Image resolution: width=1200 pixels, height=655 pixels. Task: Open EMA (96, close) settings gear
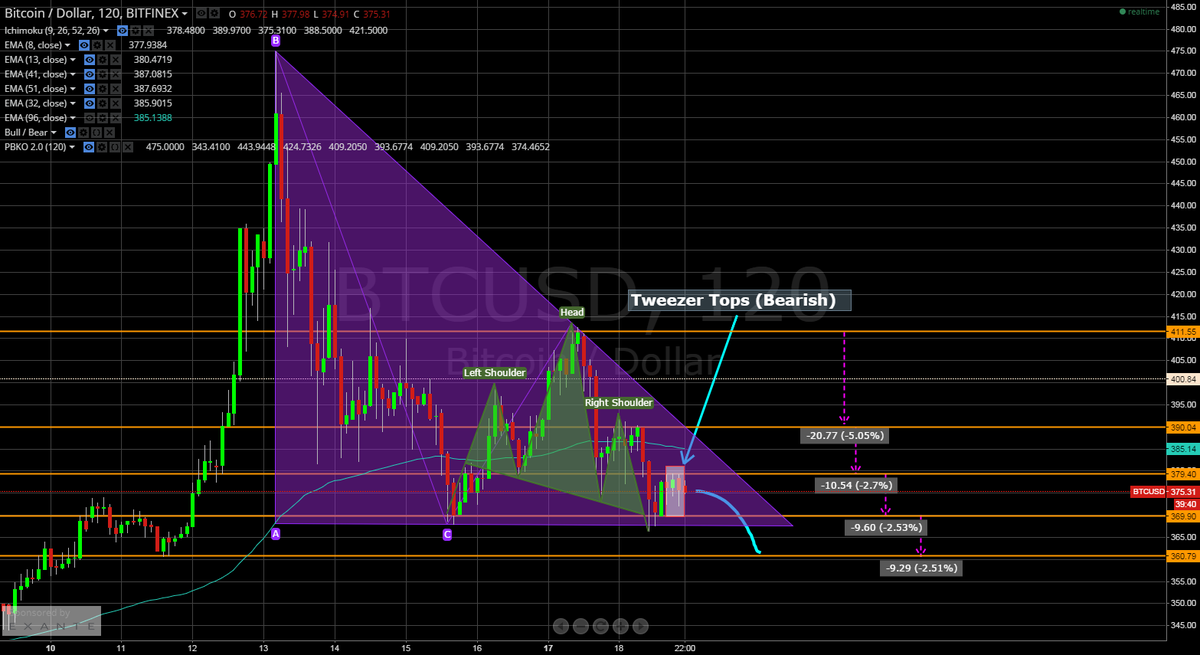tap(102, 118)
